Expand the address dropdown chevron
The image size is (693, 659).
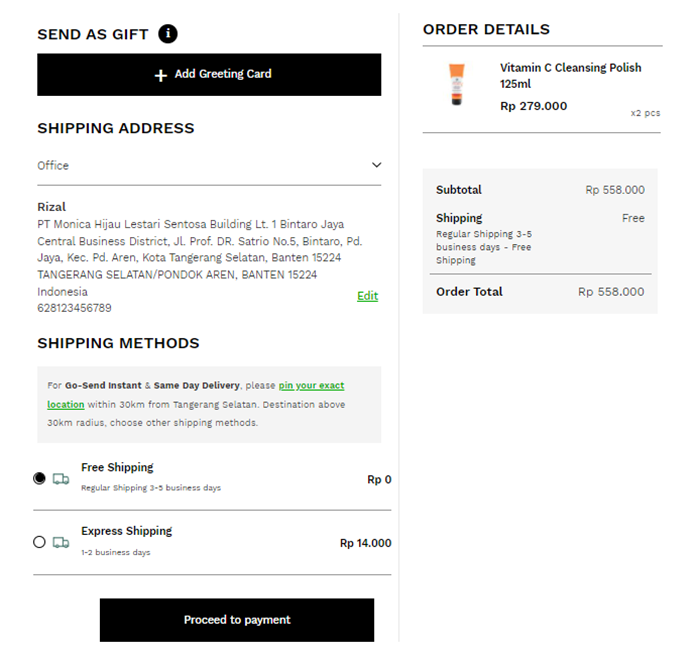pos(376,165)
